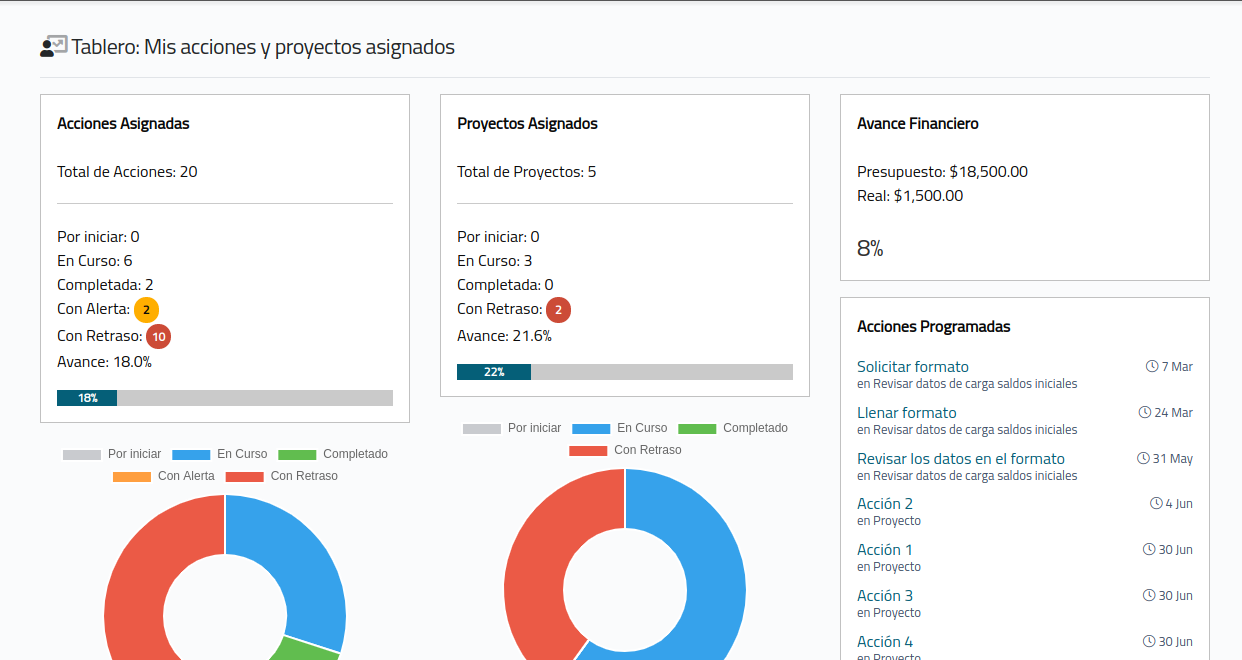
Task: Click the Avance Financiero heading
Action: 918,124
